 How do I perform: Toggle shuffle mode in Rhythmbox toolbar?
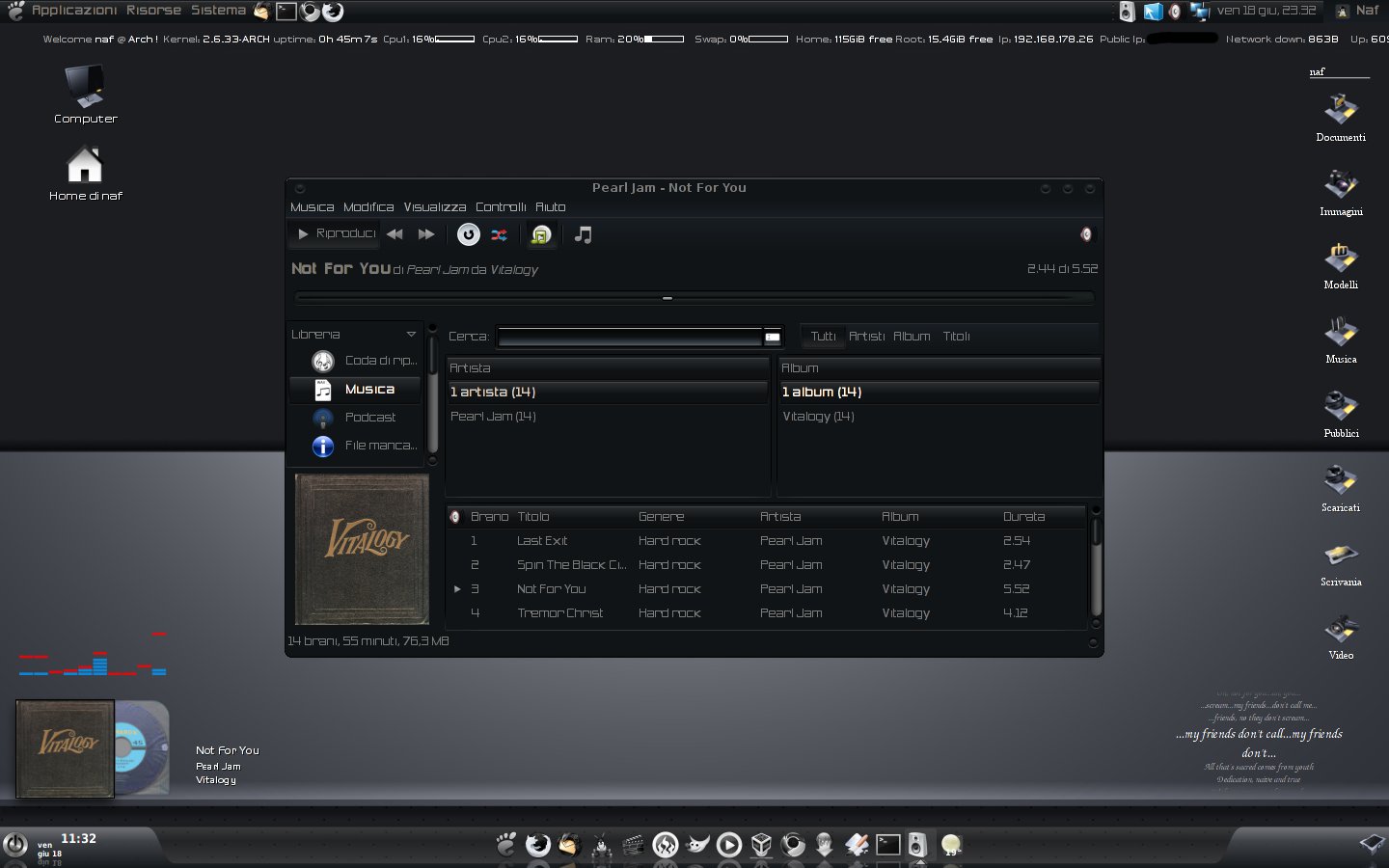click(x=499, y=234)
